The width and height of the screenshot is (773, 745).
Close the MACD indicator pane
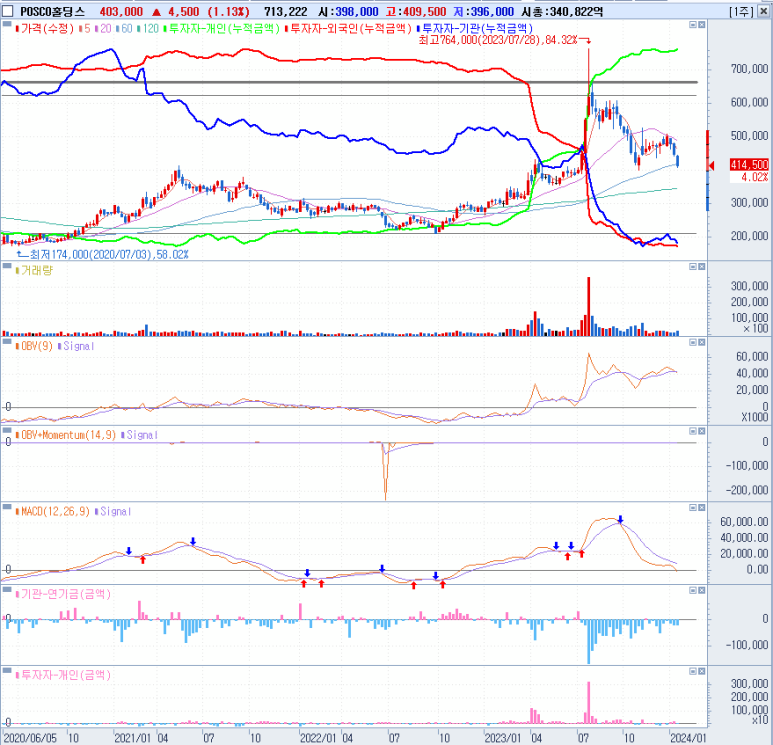(702, 507)
